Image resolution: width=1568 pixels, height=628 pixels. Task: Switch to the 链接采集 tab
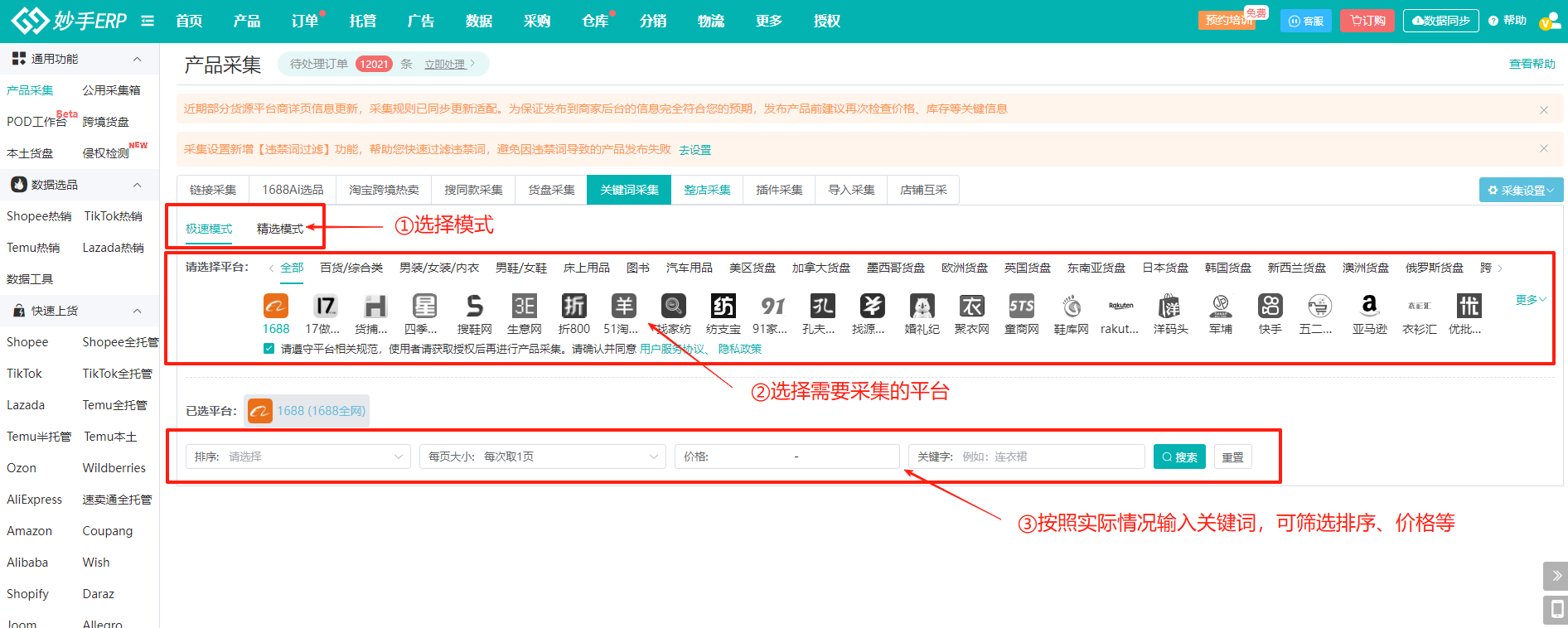(213, 190)
